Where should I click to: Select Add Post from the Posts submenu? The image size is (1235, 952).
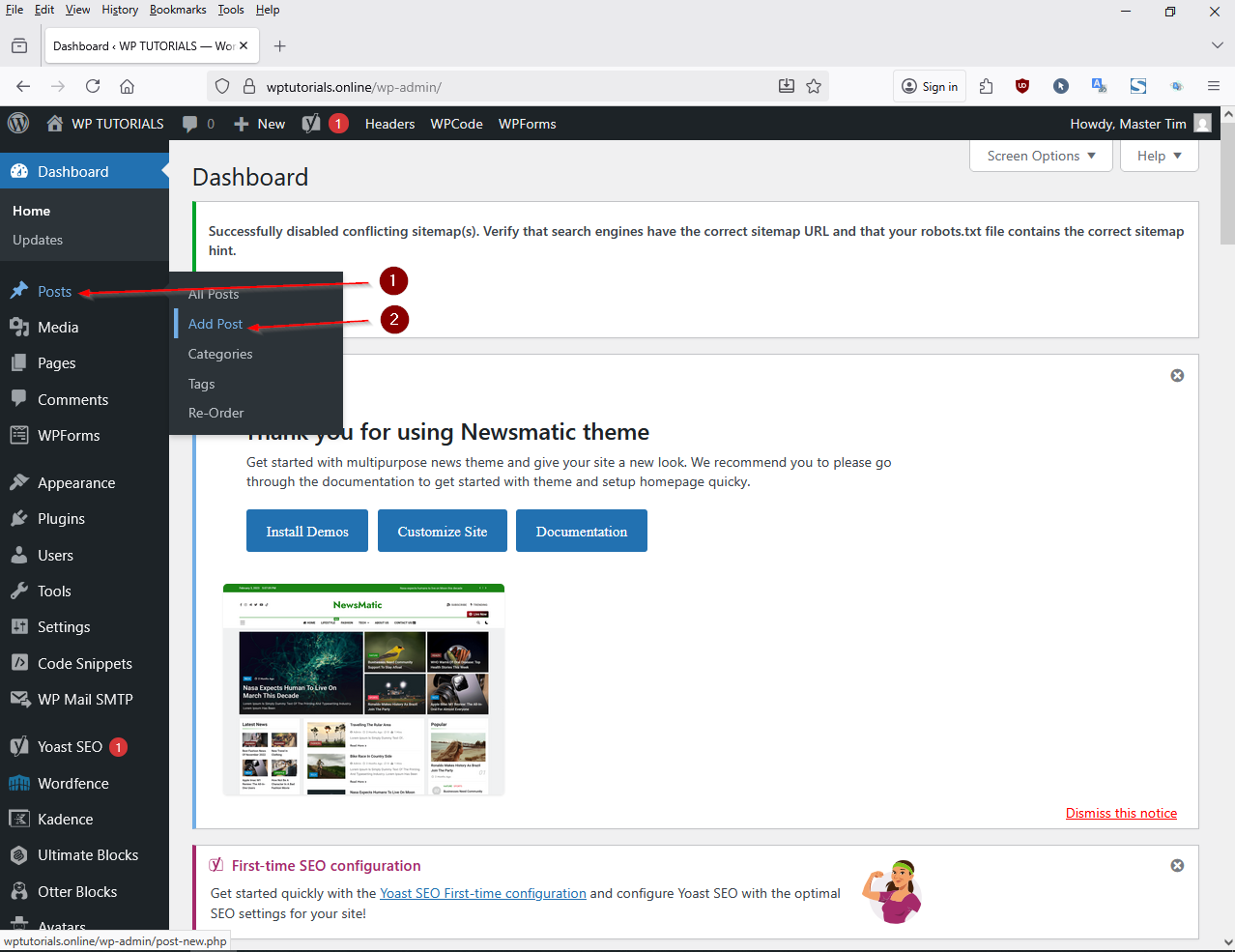215,324
